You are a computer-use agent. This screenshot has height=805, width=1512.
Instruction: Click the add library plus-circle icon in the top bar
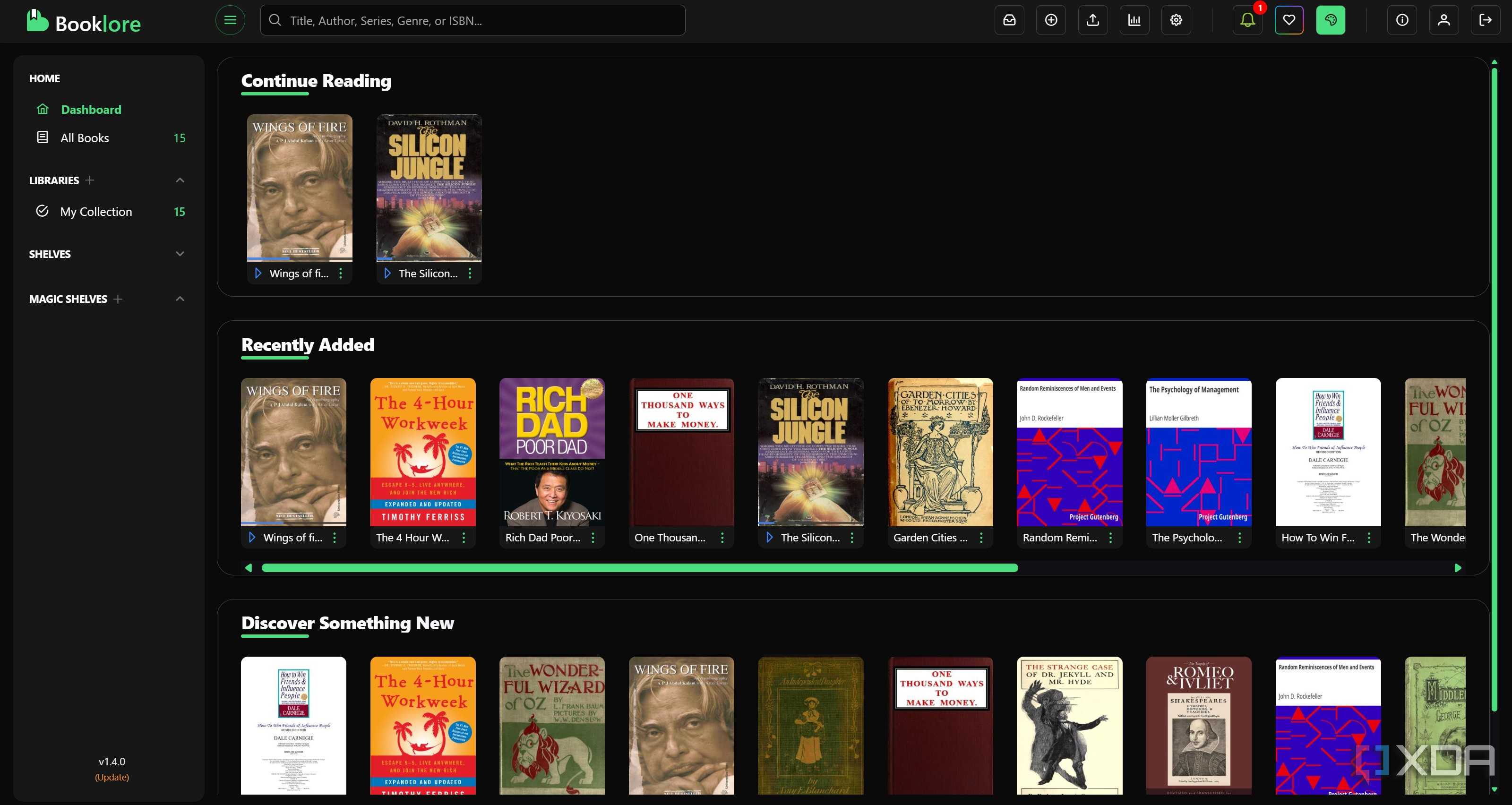[x=1051, y=20]
